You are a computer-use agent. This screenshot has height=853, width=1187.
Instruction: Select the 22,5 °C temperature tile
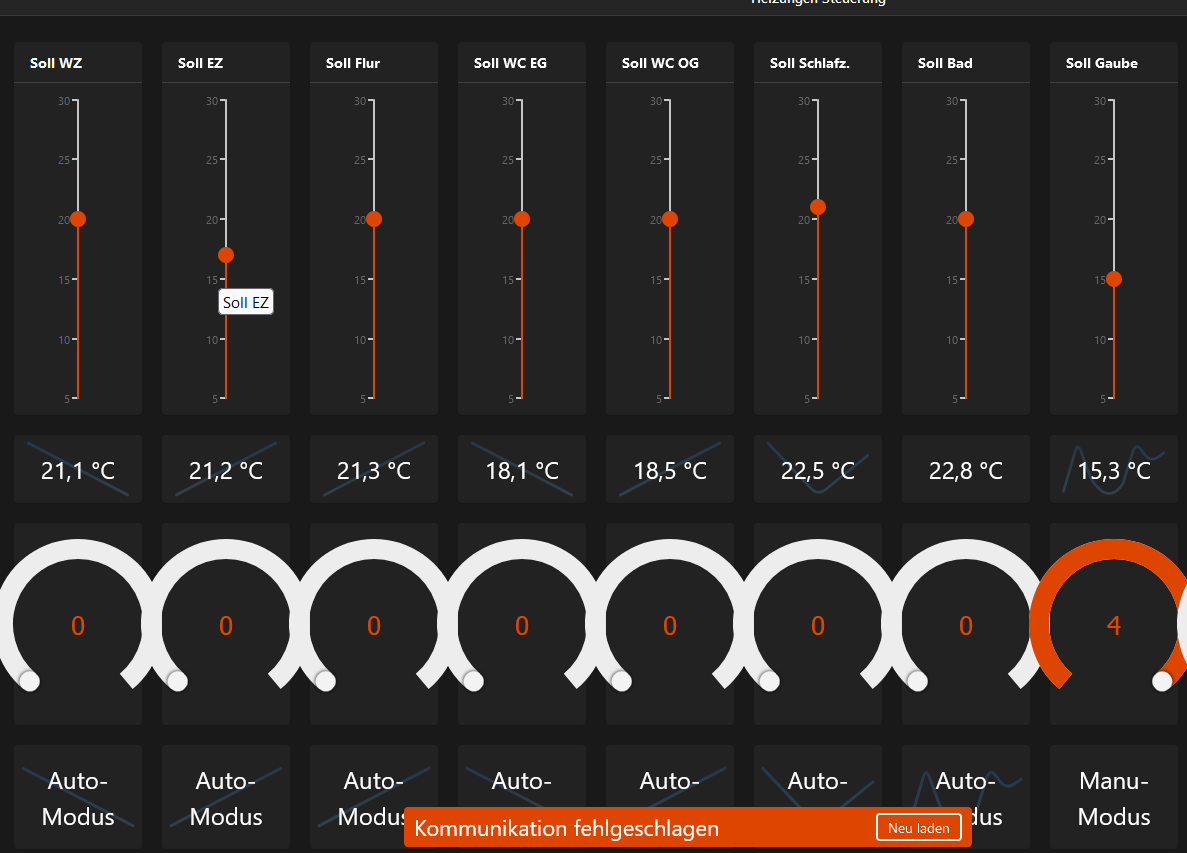(x=818, y=469)
